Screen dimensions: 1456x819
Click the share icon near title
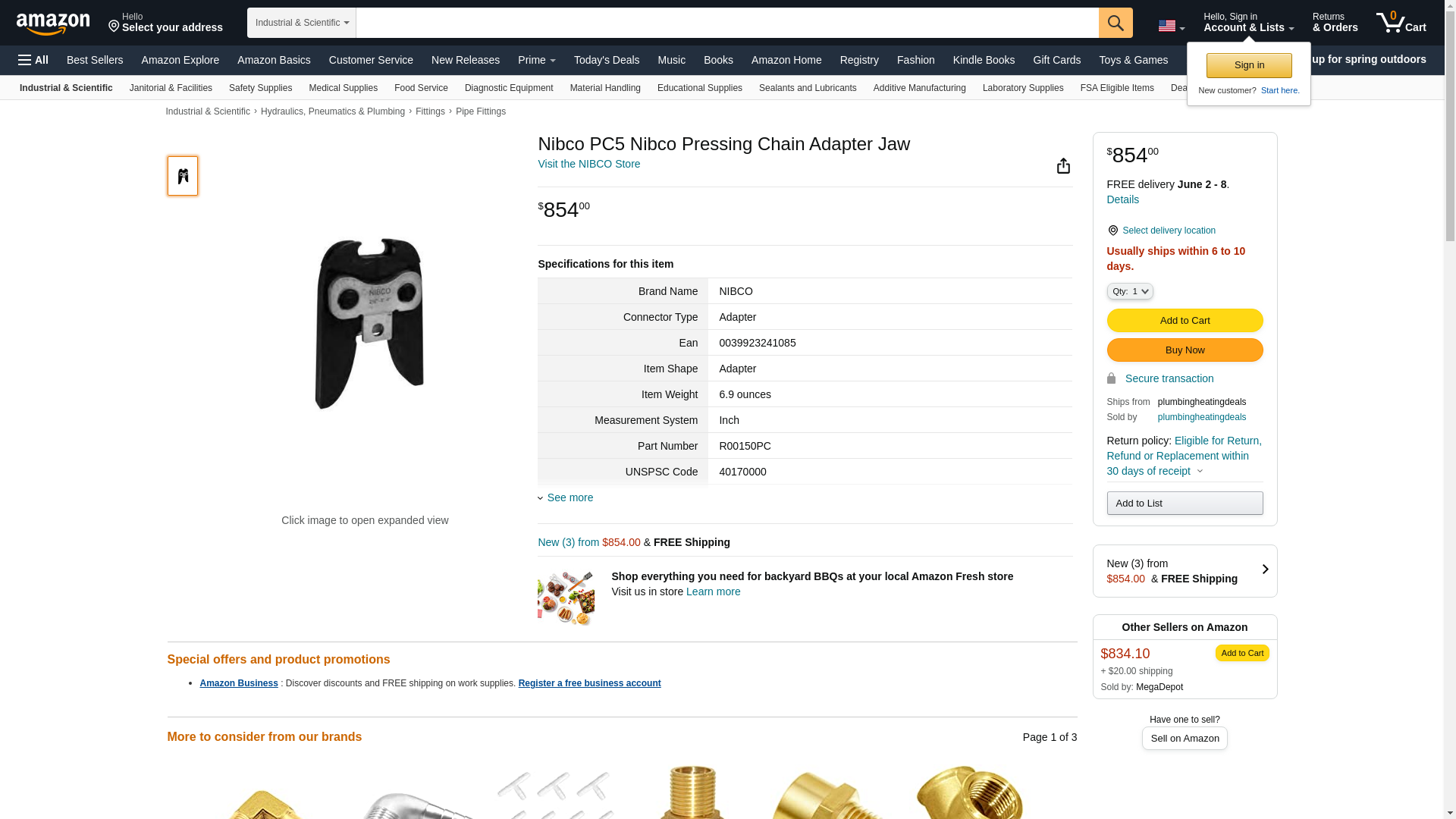(1063, 165)
